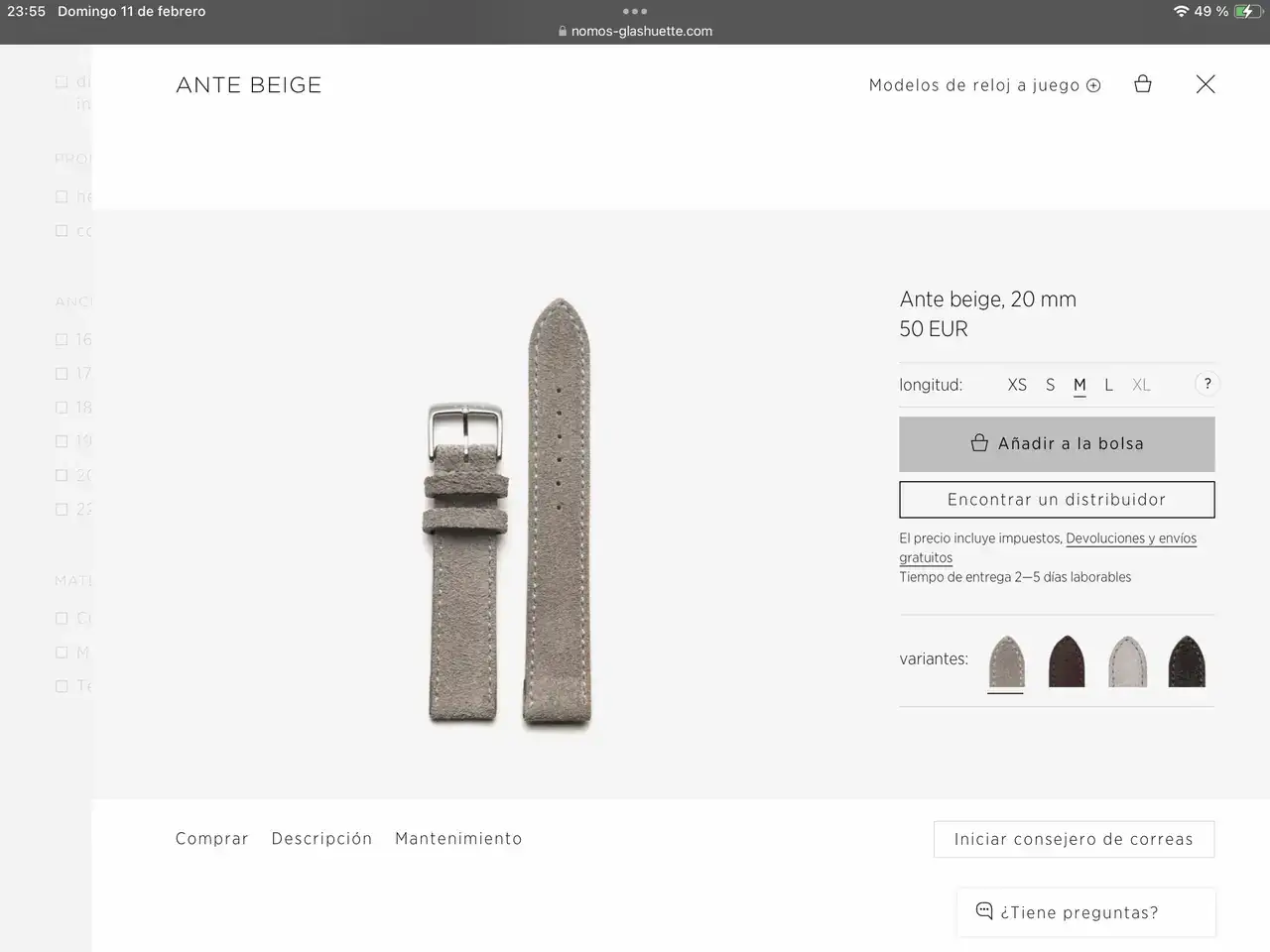Open the Mantenimiento tab
The width and height of the screenshot is (1270, 952).
[458, 839]
